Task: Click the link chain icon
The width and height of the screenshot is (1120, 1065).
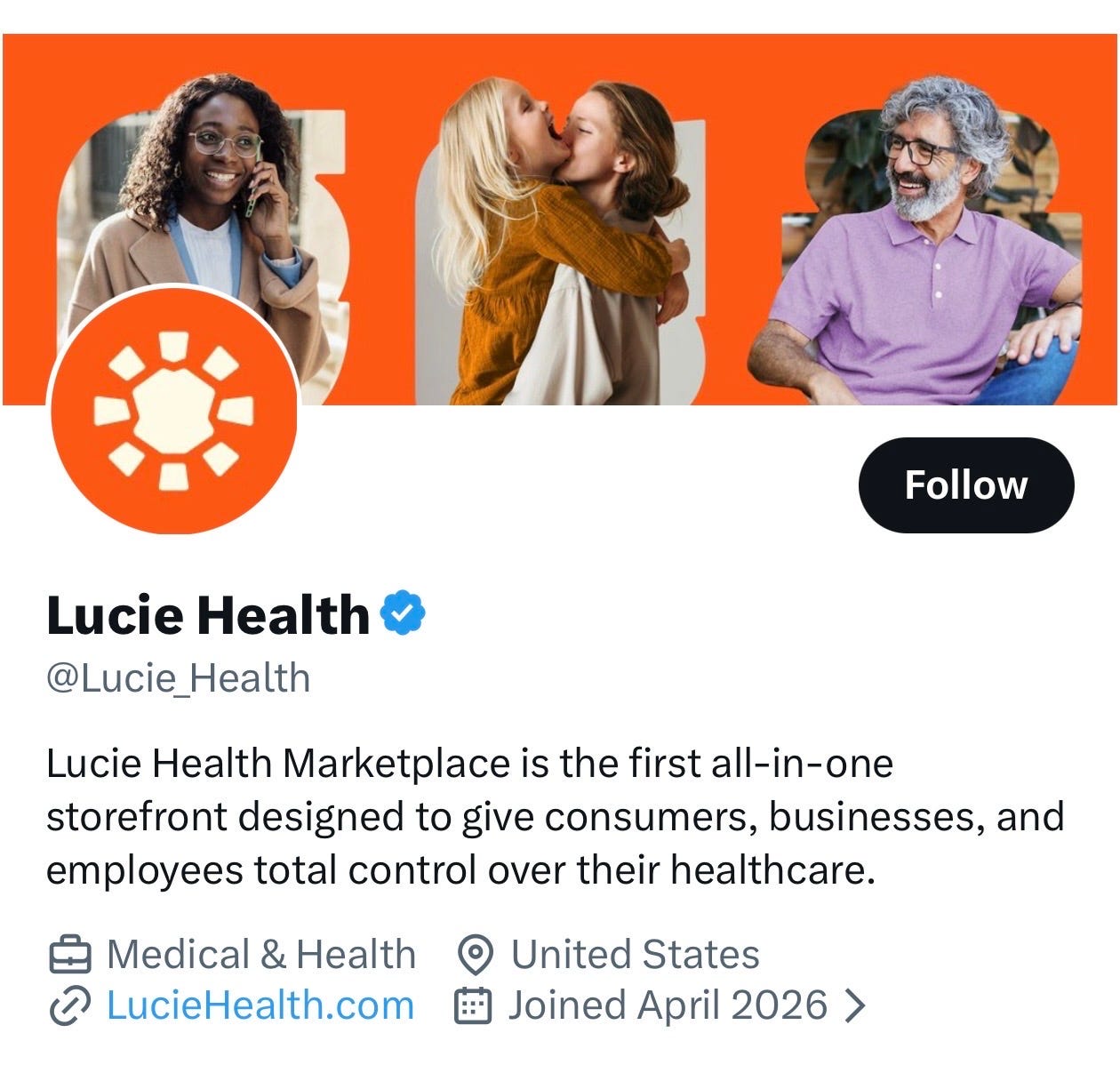Action: tap(68, 1006)
